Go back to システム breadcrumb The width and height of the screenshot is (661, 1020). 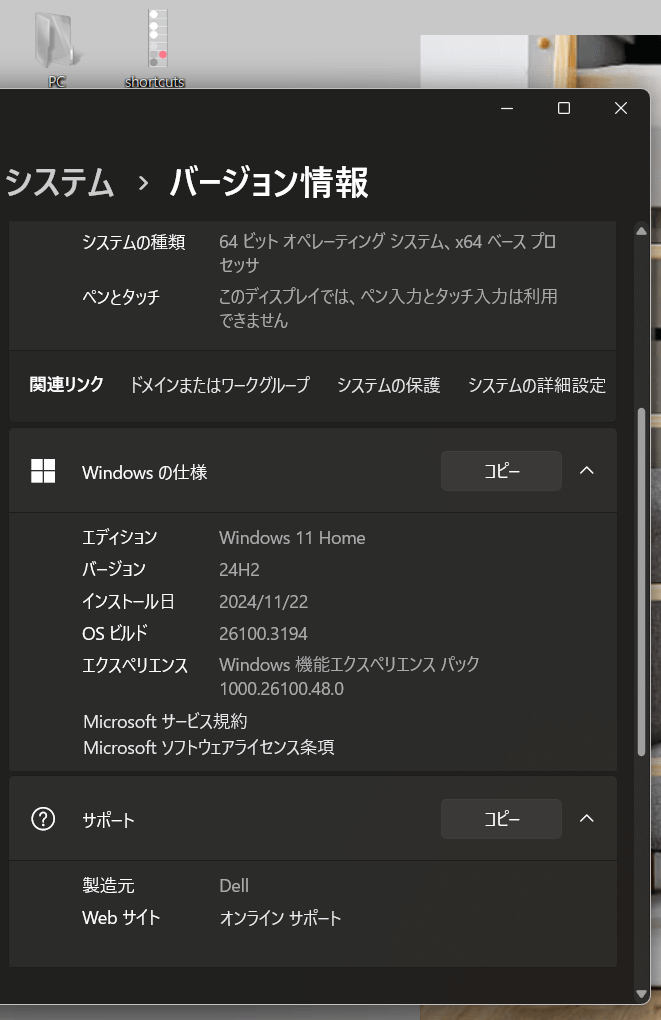(60, 182)
